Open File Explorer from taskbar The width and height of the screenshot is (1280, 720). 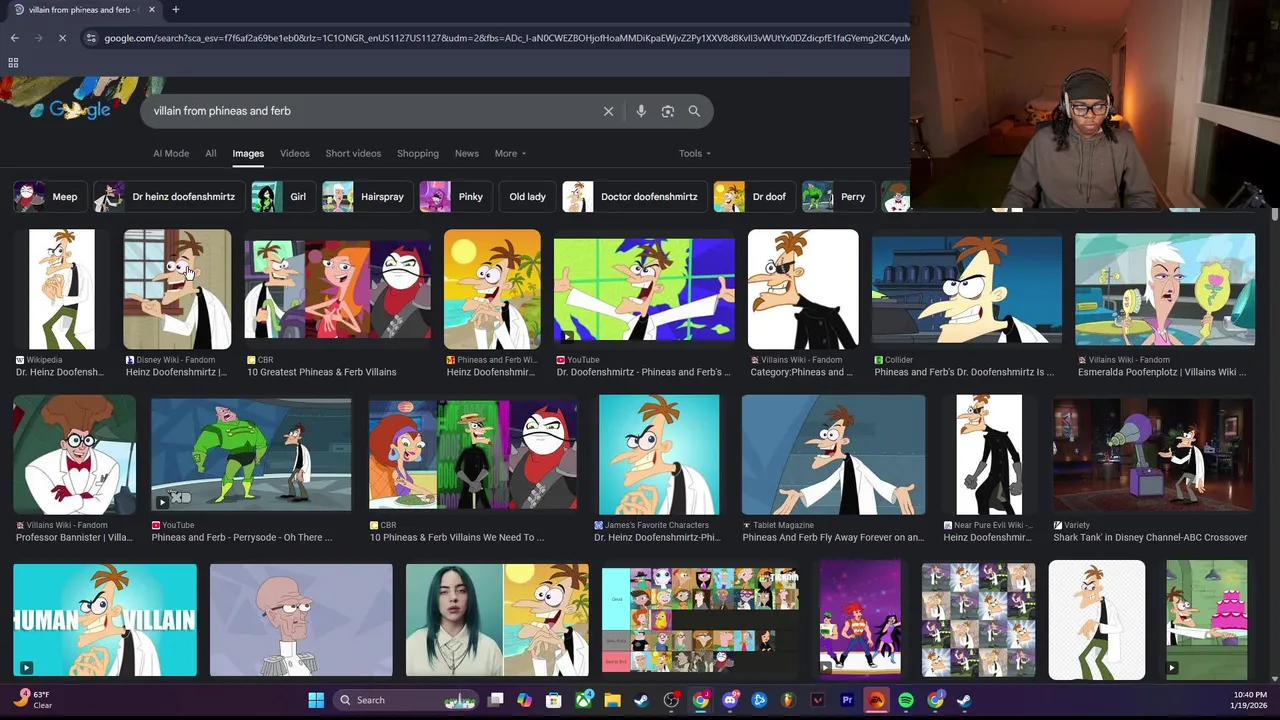pos(612,700)
